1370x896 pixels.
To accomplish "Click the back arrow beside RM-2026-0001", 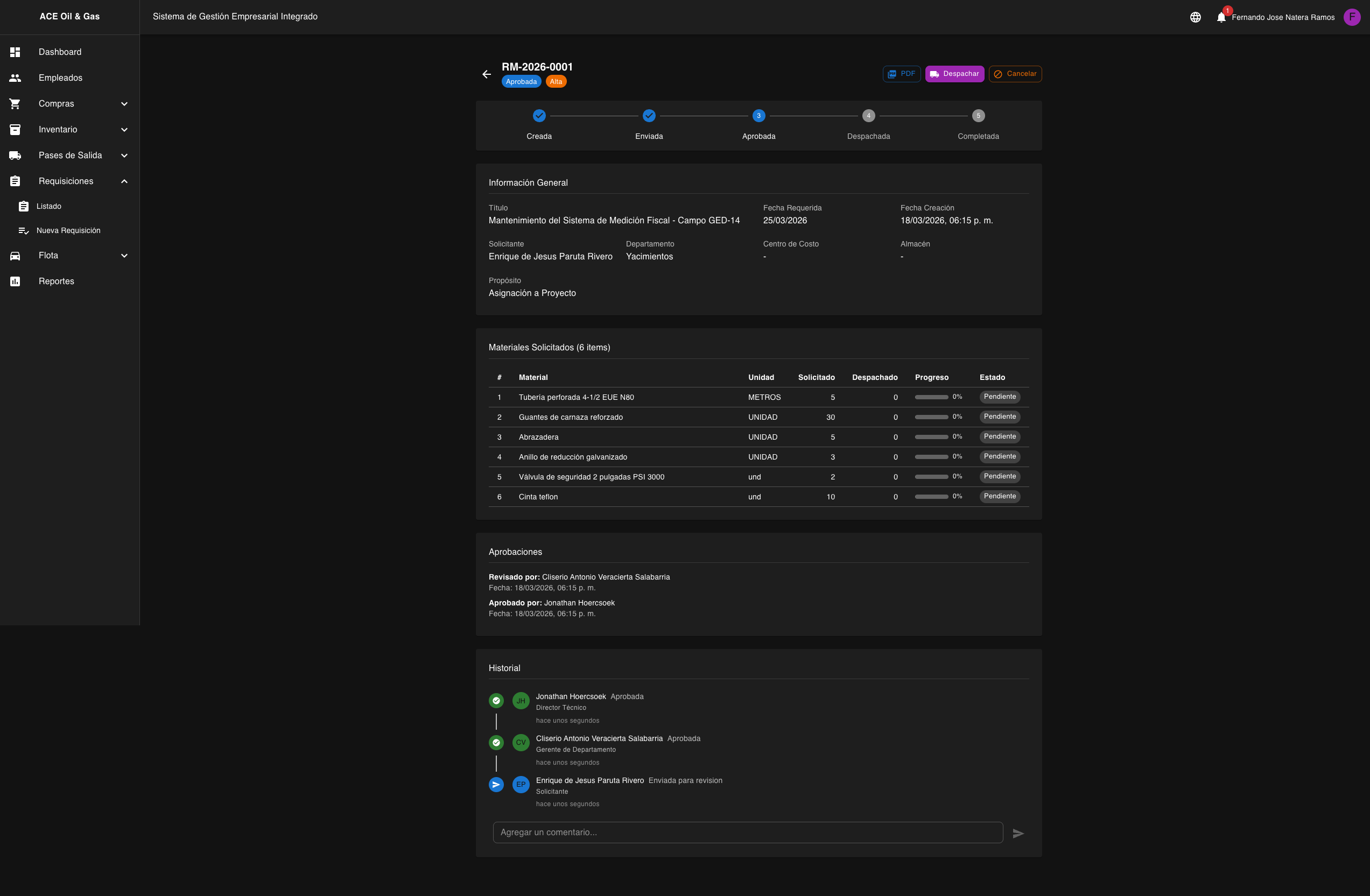I will (487, 74).
